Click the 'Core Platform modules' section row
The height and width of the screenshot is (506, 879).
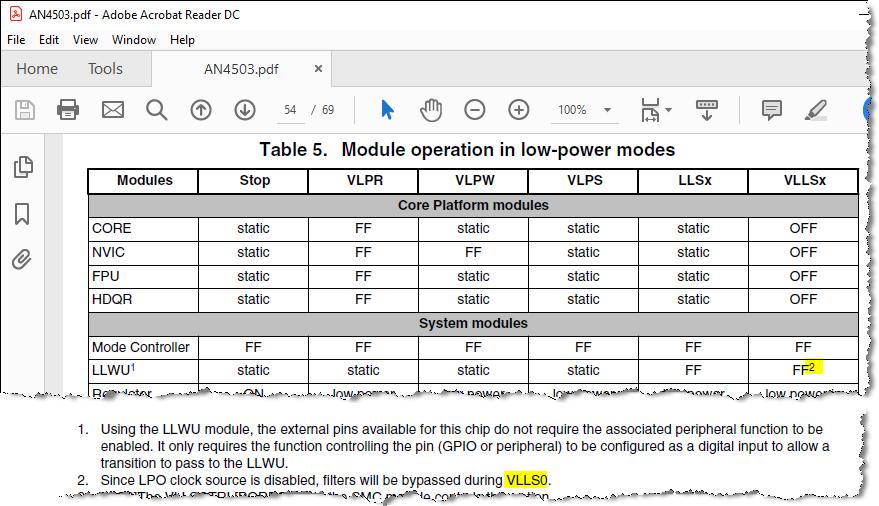[473, 206]
